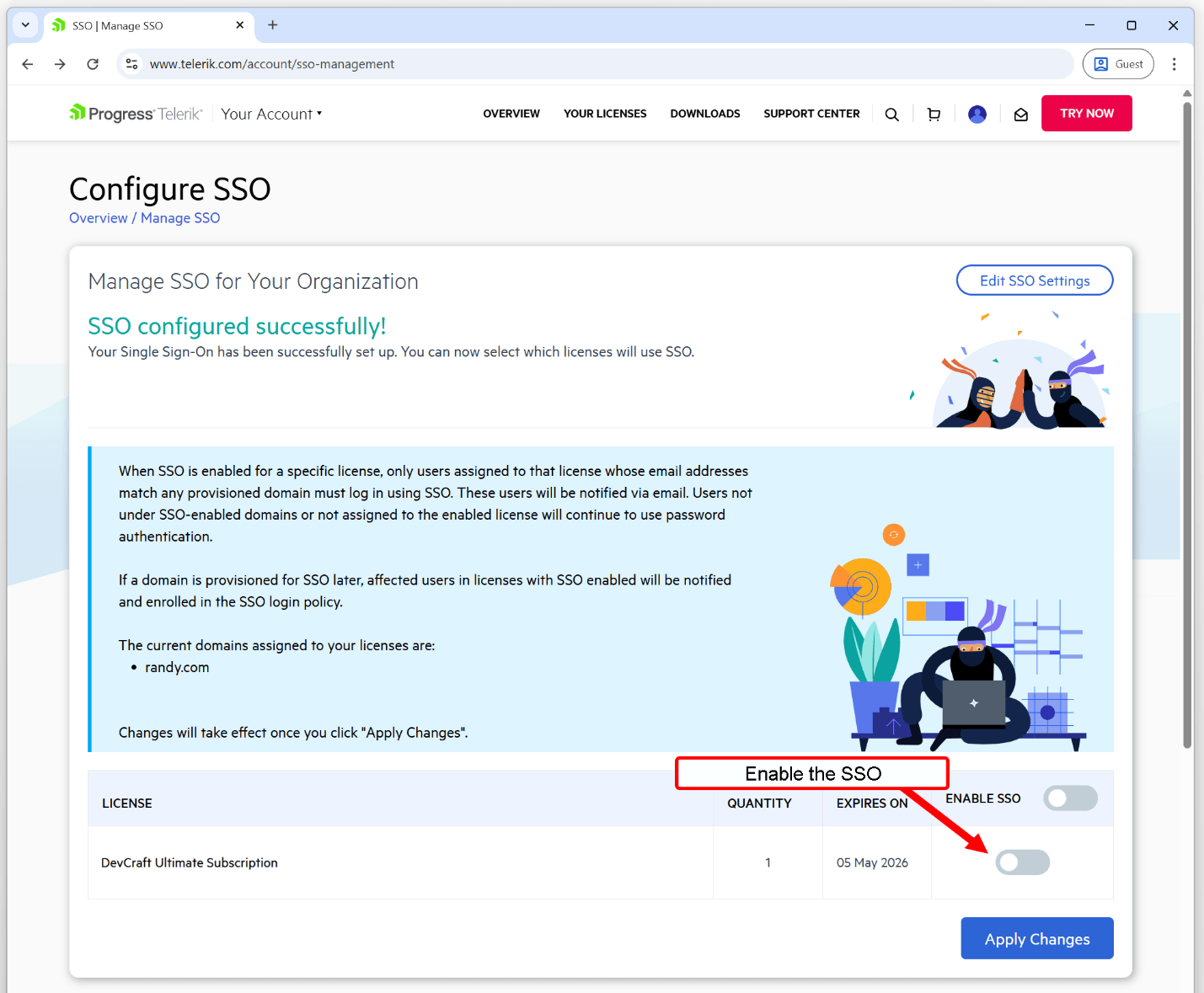
Task: Open the browser three-dot menu
Action: 1174,64
